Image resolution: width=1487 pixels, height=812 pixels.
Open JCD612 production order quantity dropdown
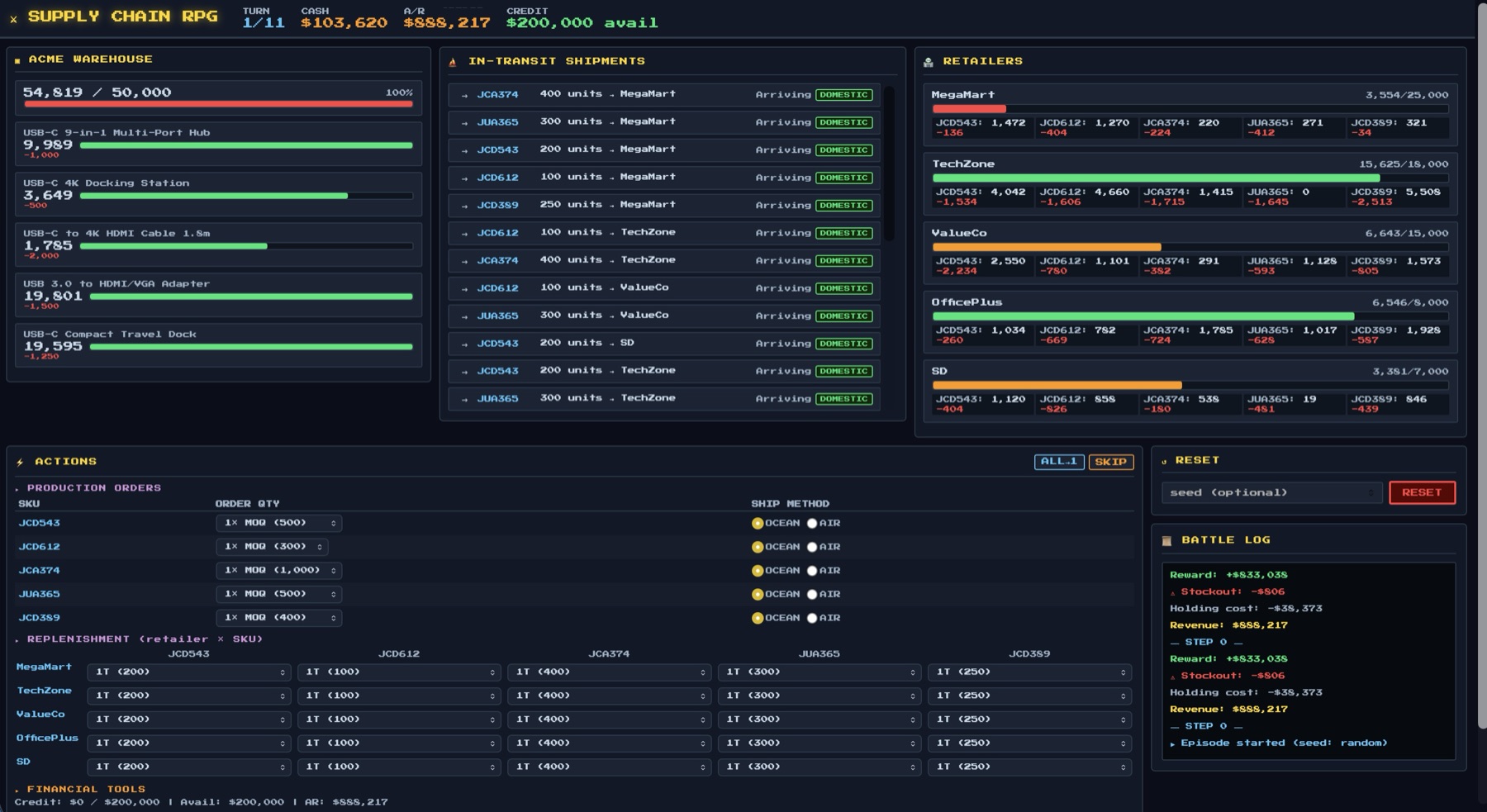coord(272,547)
